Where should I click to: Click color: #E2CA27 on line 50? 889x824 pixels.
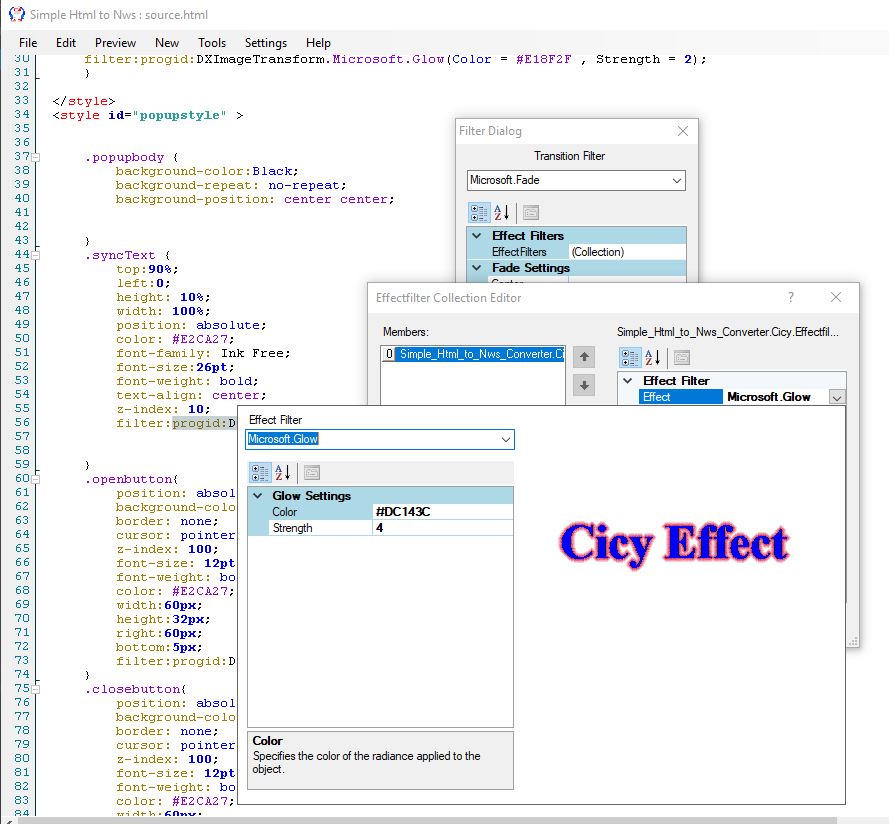[175, 339]
